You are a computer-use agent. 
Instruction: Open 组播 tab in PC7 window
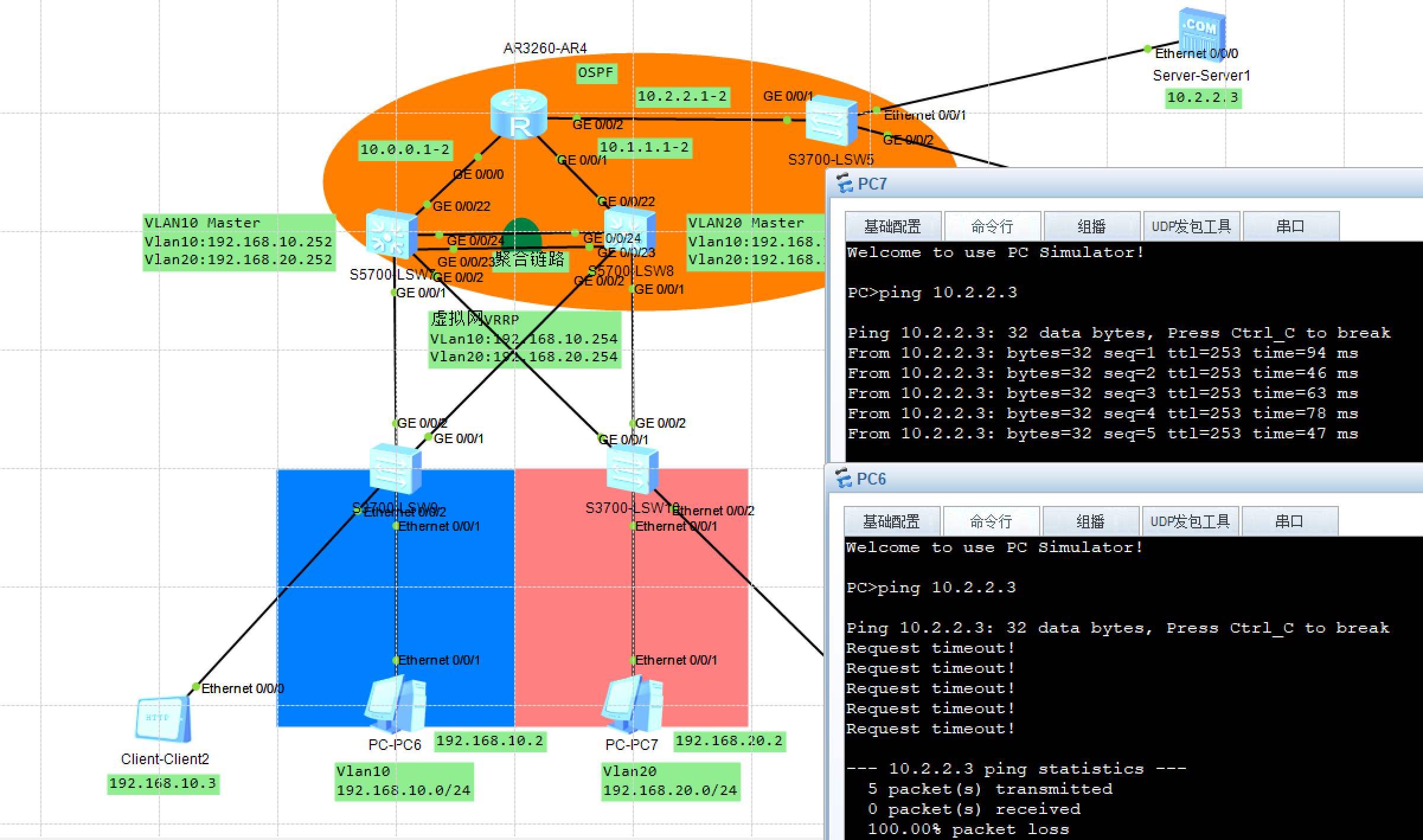1091,226
